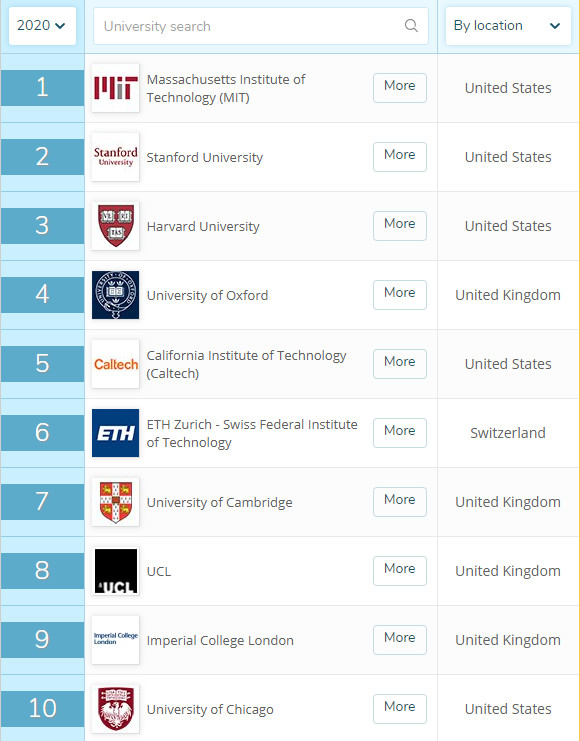This screenshot has height=741, width=580.
Task: Open the Harvard University link
Action: click(x=203, y=226)
